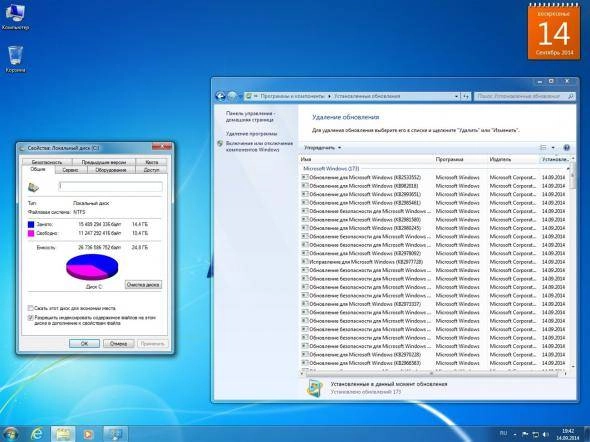Click the drive label input field
Image resolution: width=590 pixels, height=442 pixels.
pos(111,187)
